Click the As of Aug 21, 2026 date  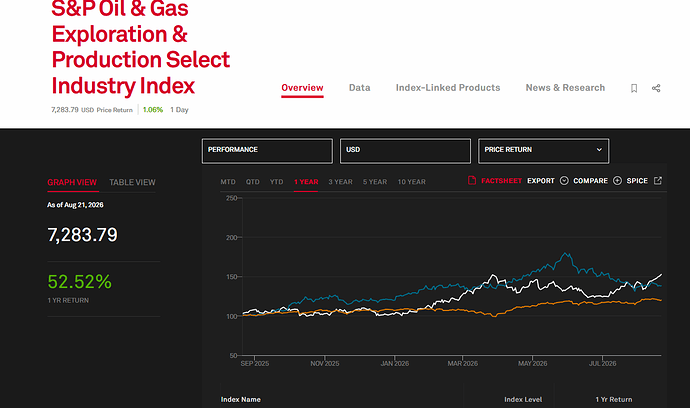[75, 205]
